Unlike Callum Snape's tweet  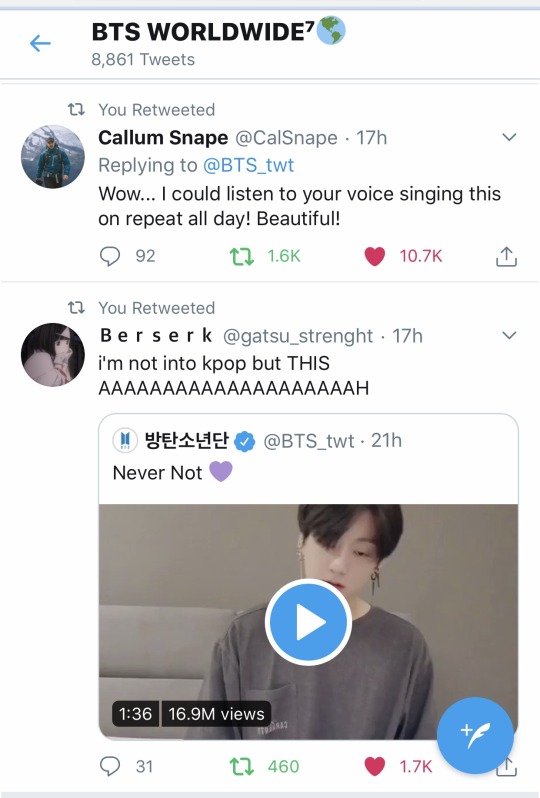click(x=375, y=256)
